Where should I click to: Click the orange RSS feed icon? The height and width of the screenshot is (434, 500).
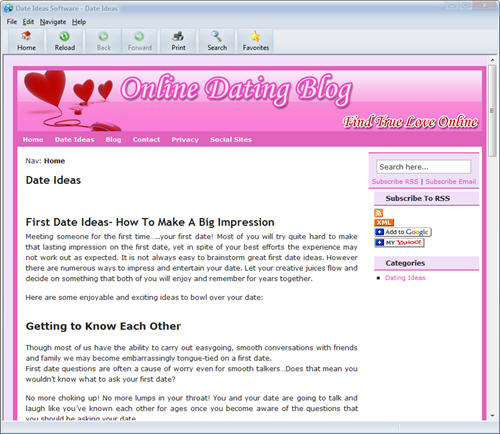coord(379,213)
